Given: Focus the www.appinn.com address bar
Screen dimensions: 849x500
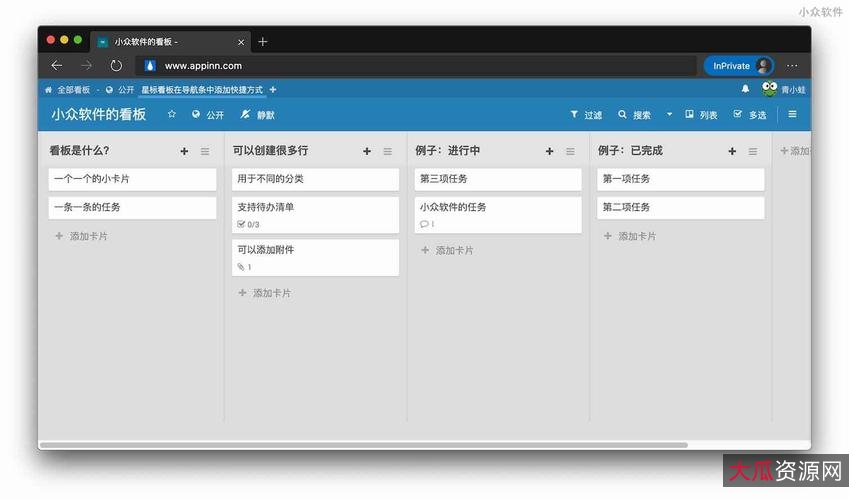Looking at the screenshot, I should click(416, 66).
